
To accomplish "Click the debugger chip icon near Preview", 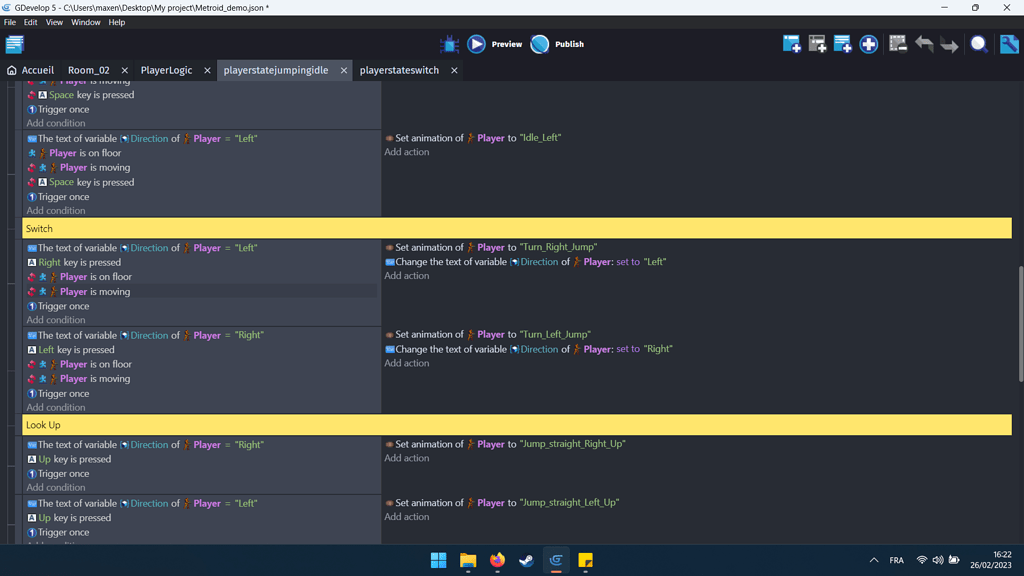I will 450,44.
